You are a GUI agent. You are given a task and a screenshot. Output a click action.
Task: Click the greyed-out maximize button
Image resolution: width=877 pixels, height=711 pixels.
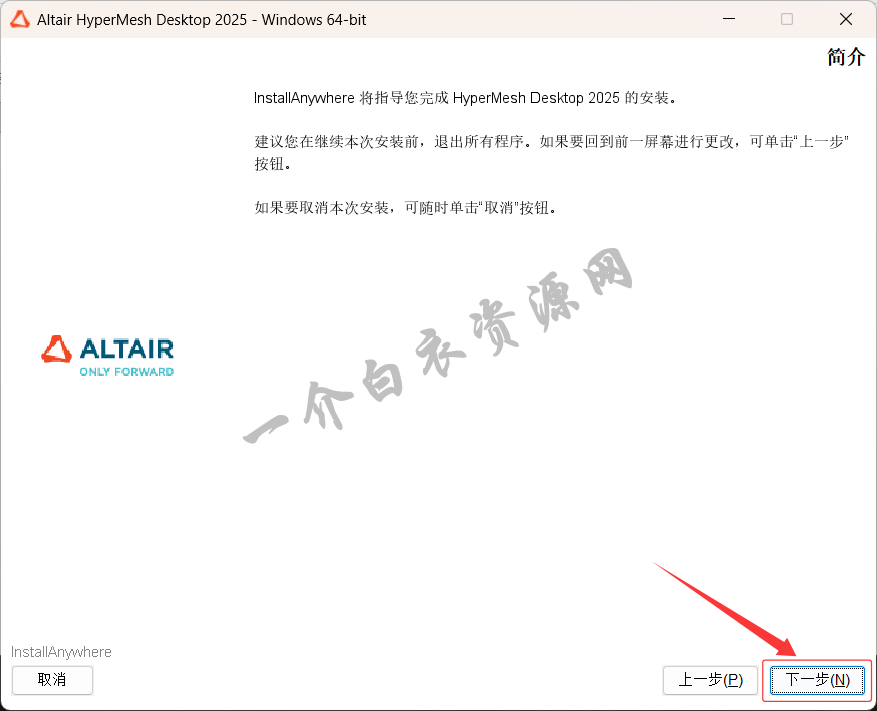tap(787, 19)
